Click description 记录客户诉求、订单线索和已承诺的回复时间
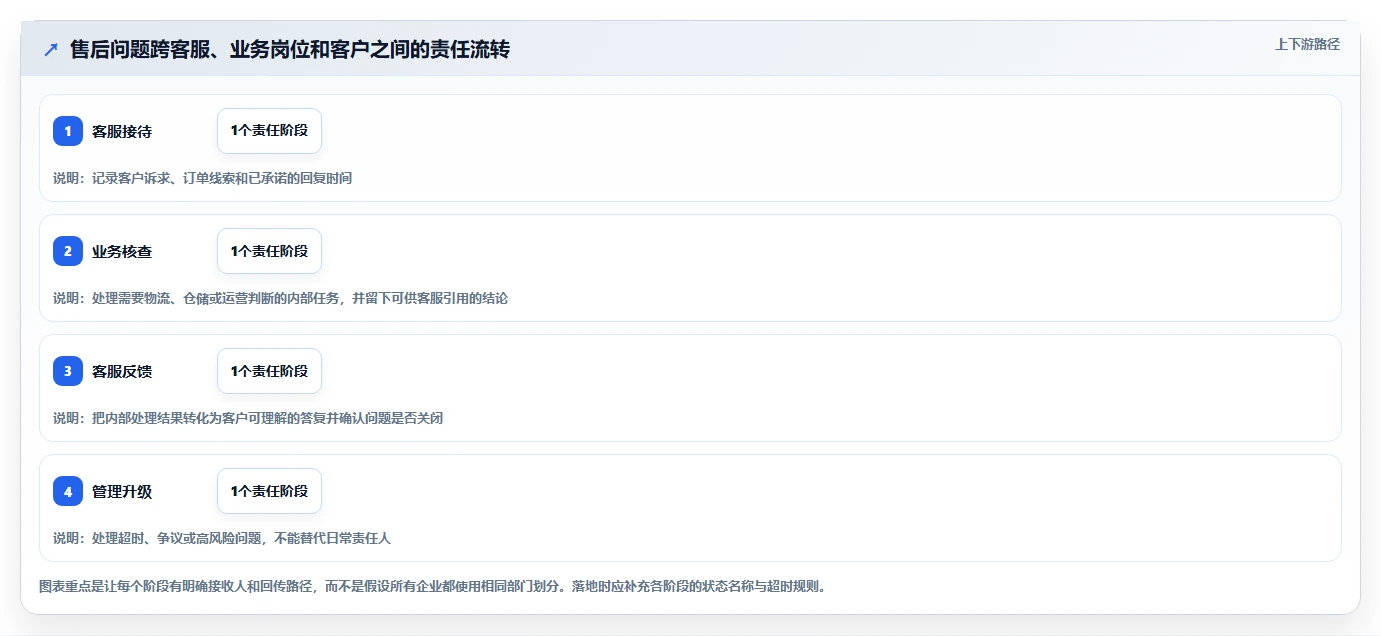This screenshot has width=1381, height=636. pyautogui.click(x=202, y=178)
